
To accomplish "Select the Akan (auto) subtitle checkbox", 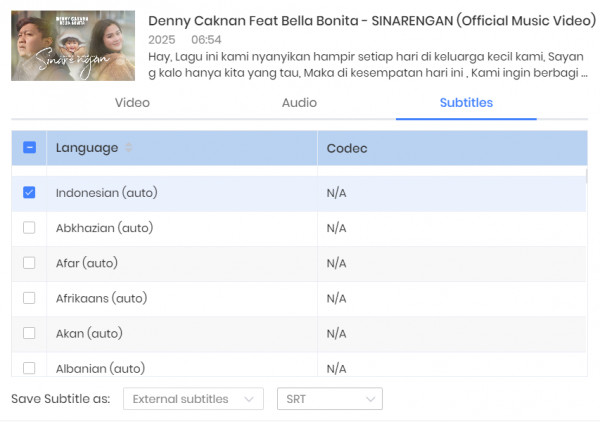I will 29,333.
